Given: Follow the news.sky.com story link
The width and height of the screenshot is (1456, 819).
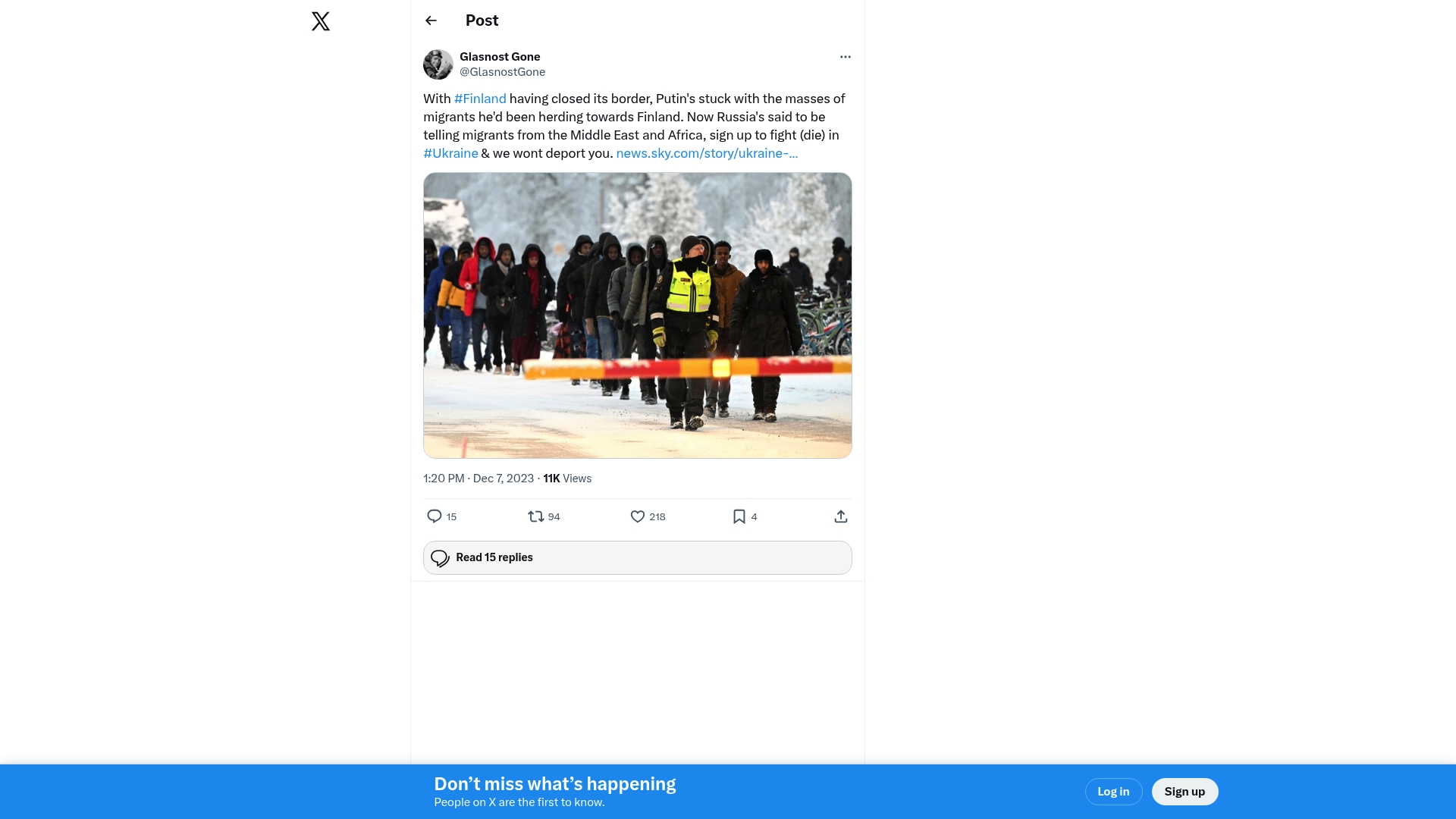Looking at the screenshot, I should pyautogui.click(x=707, y=153).
